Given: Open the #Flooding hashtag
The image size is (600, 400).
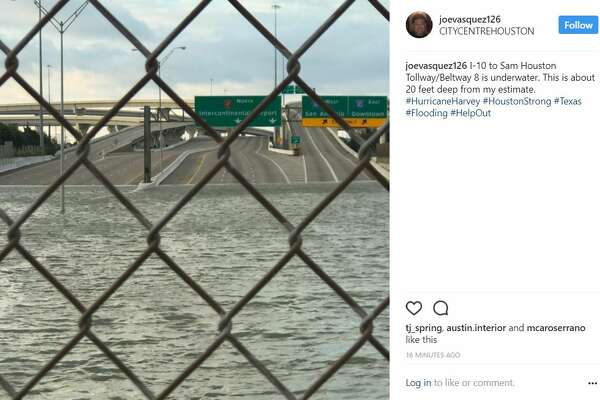Looking at the screenshot, I should point(426,113).
